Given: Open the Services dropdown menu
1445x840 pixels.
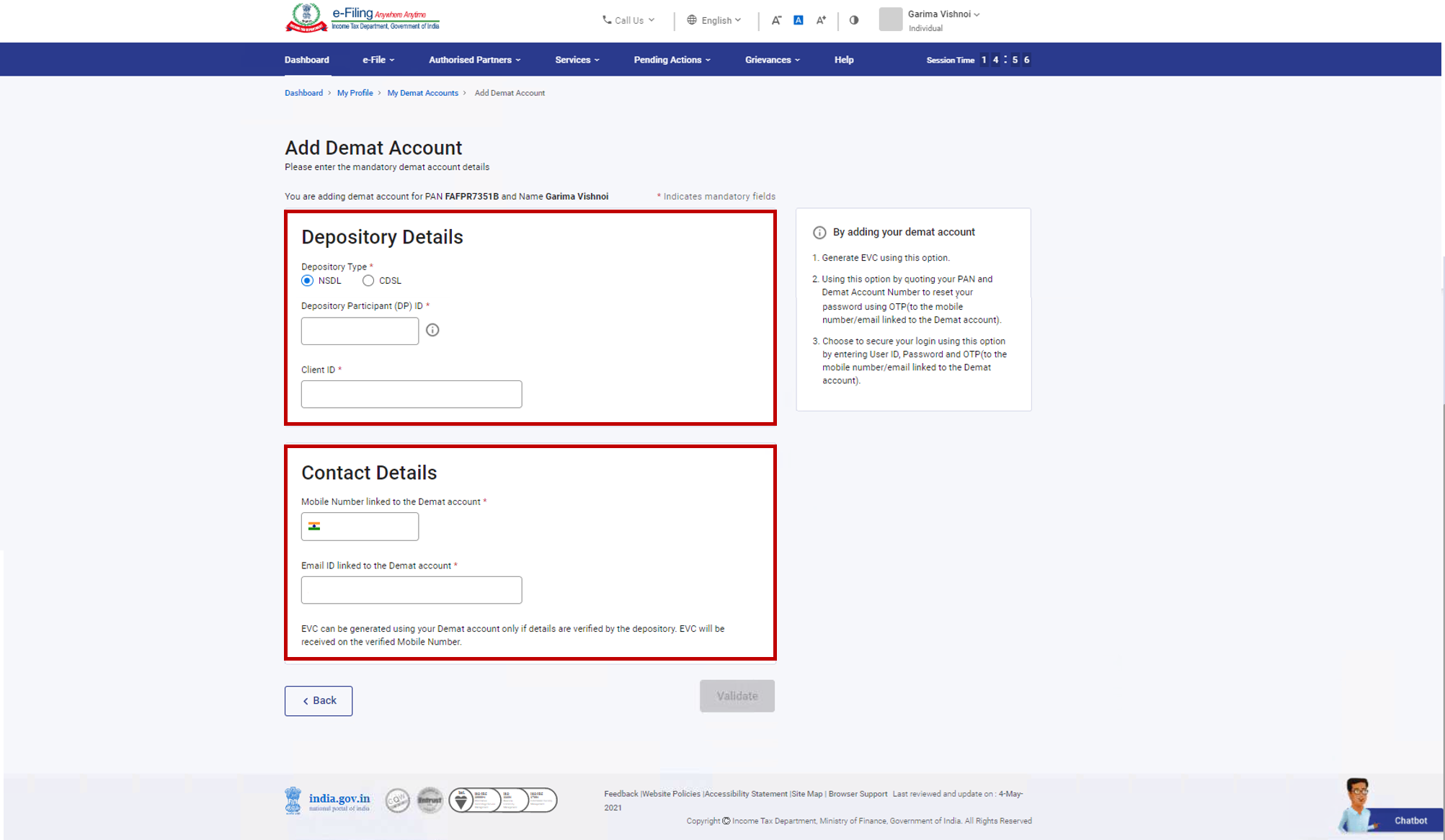Looking at the screenshot, I should coord(577,60).
